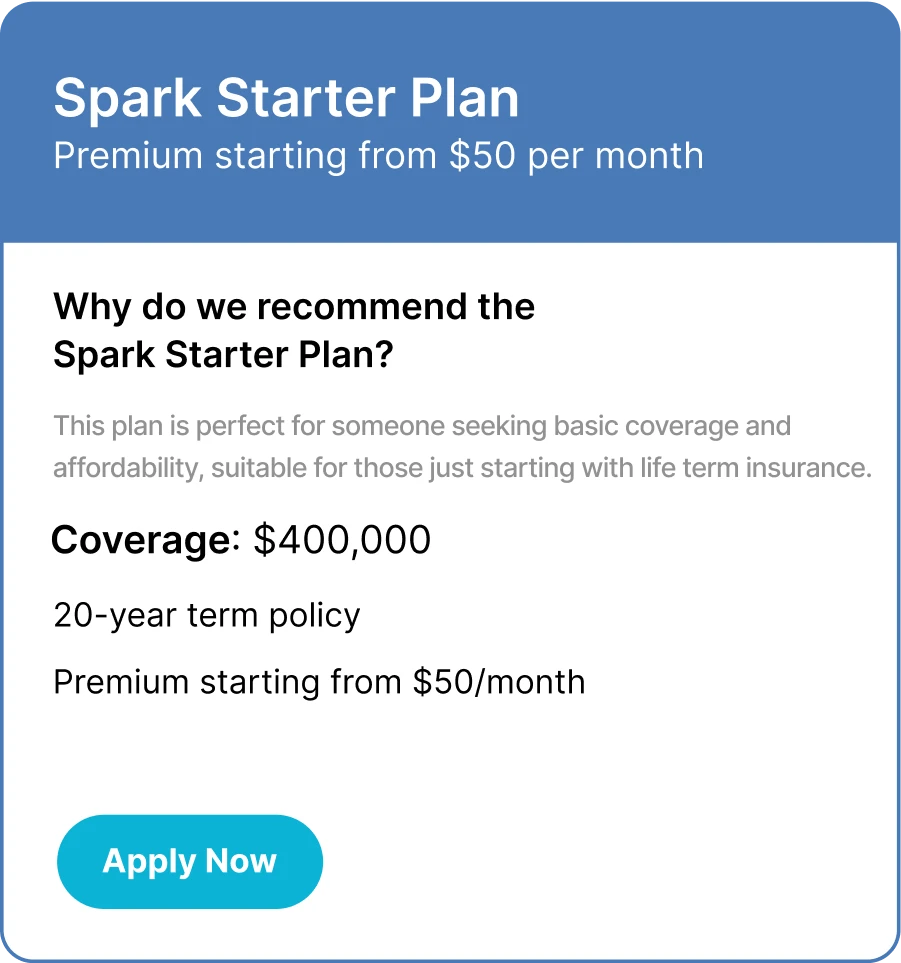Click the word "Now" on the teal button
The width and height of the screenshot is (901, 963).
[241, 861]
